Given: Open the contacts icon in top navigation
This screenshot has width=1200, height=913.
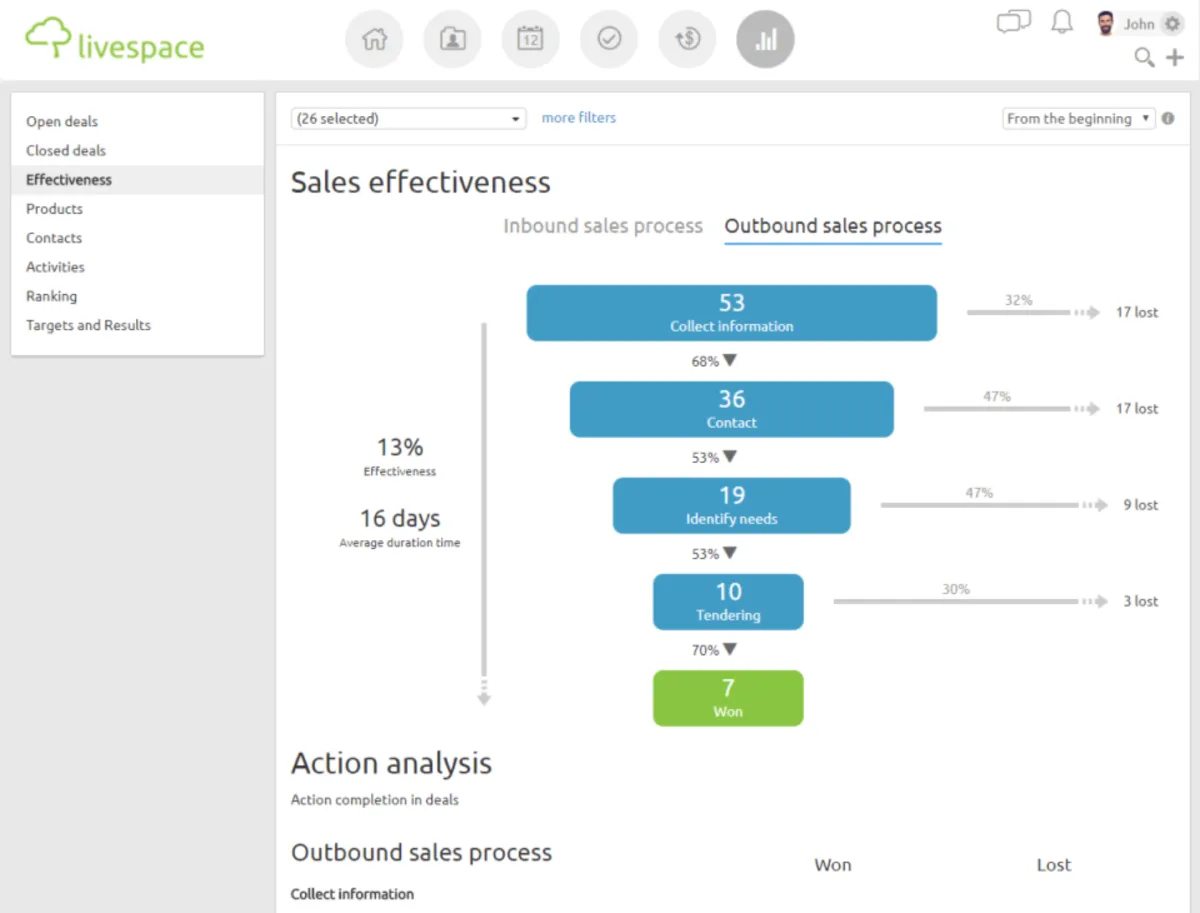Looking at the screenshot, I should point(452,40).
